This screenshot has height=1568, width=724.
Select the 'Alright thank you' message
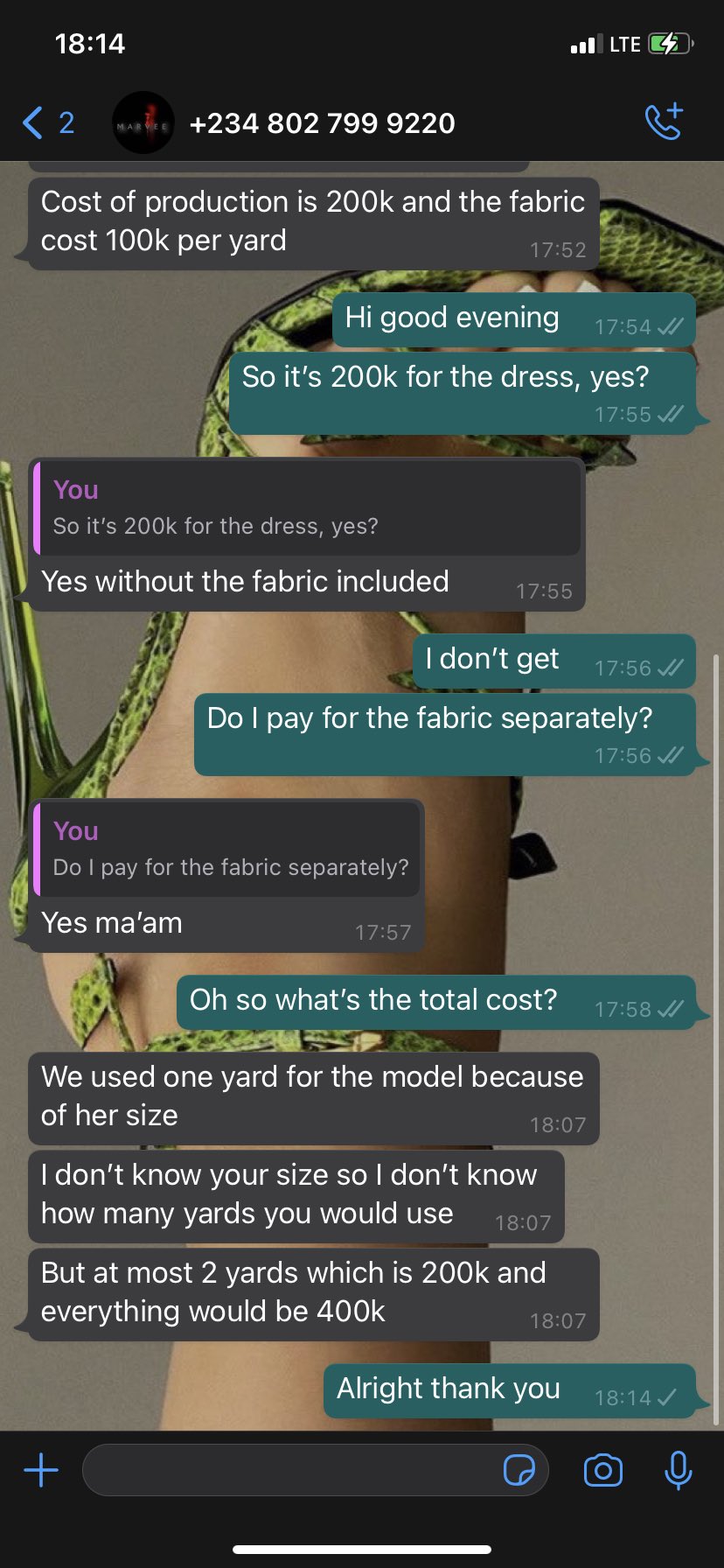(510, 1390)
